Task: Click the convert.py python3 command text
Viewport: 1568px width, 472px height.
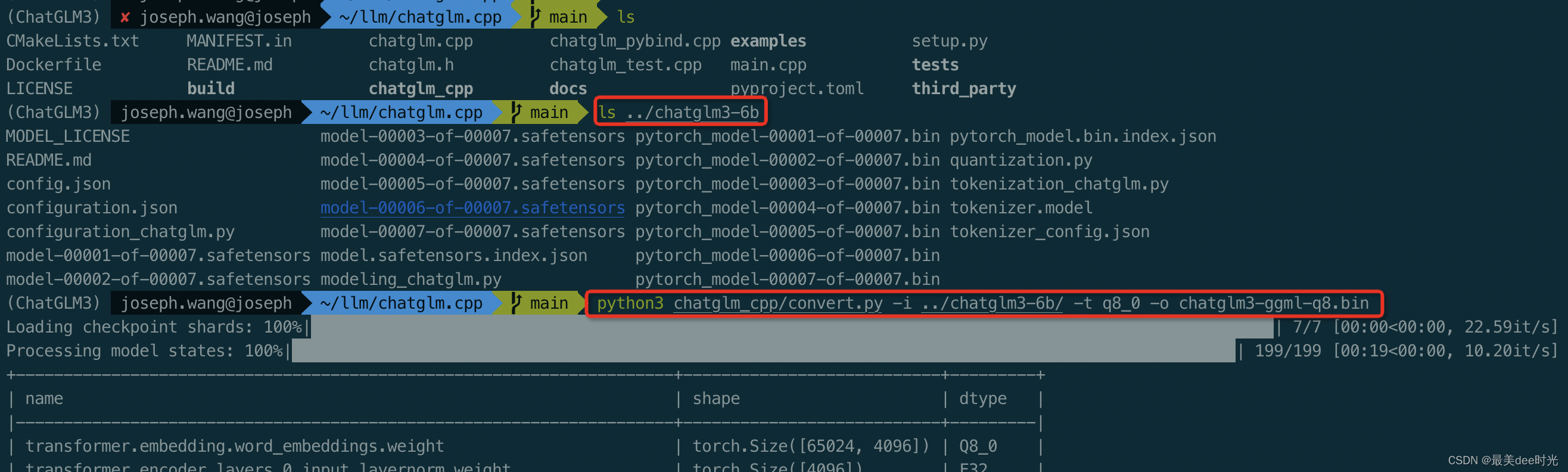Action: (x=982, y=303)
